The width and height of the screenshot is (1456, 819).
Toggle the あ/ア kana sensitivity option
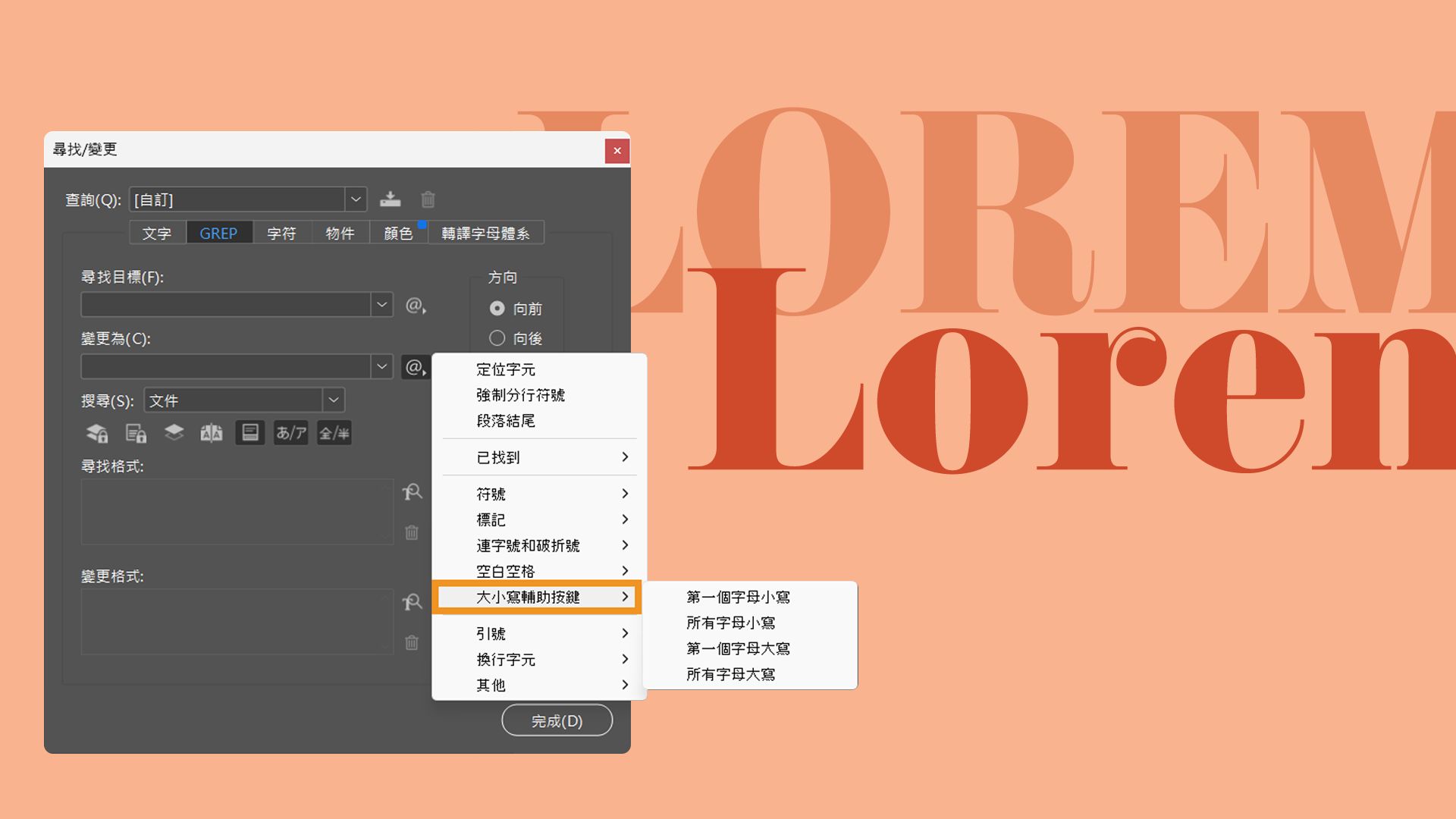click(290, 433)
